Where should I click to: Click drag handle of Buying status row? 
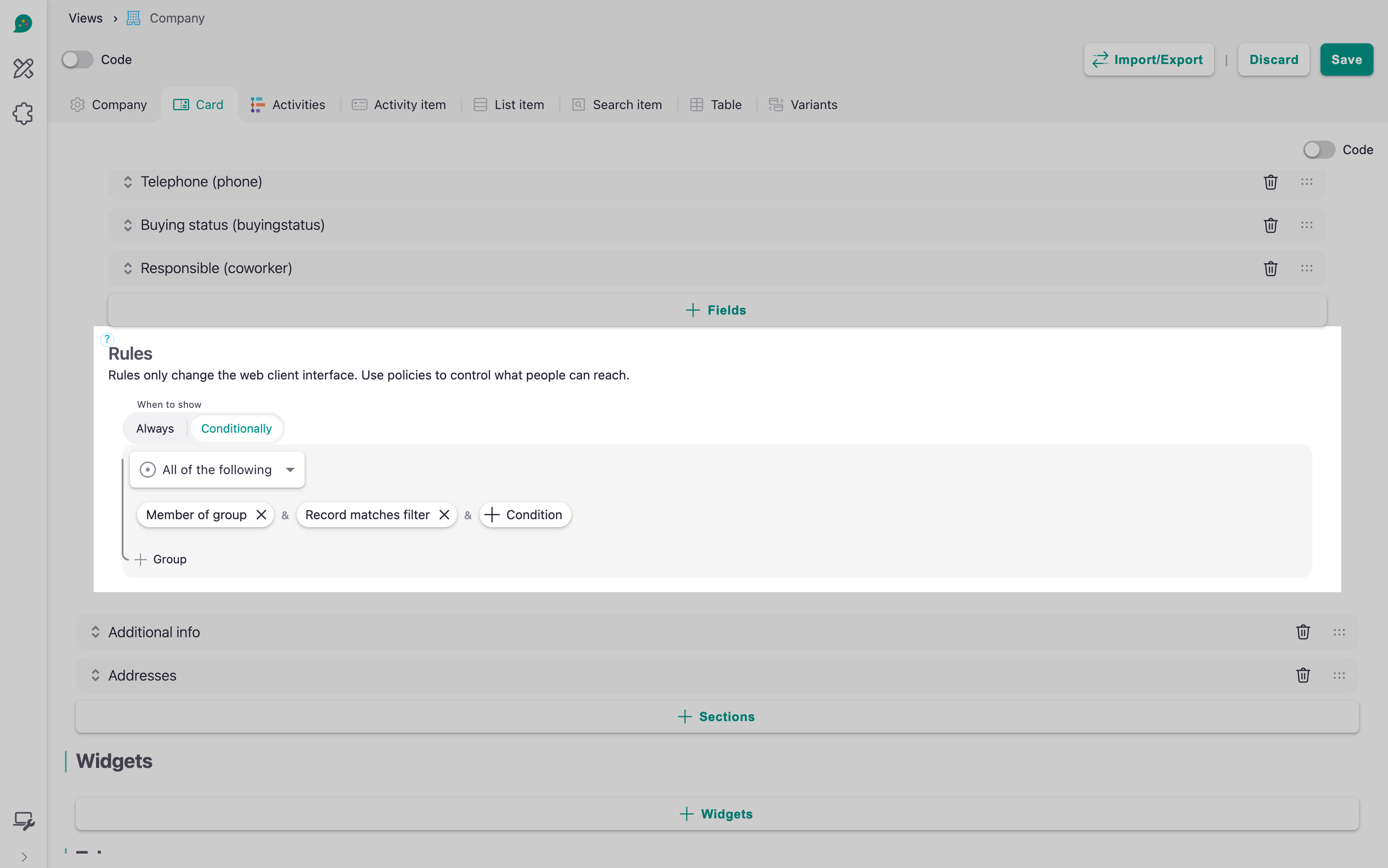point(1306,225)
